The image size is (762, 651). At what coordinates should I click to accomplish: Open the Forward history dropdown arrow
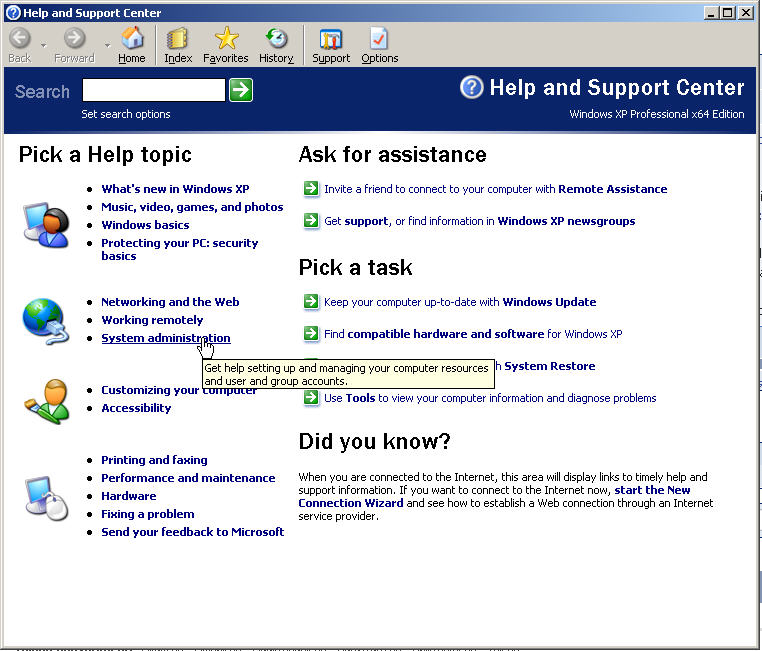click(x=107, y=45)
